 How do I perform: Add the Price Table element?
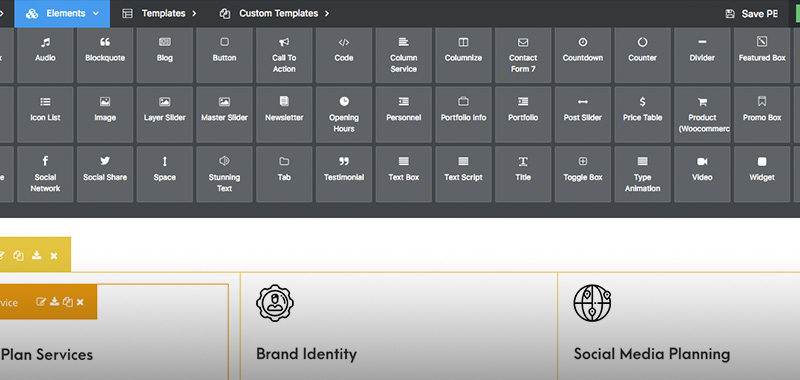tap(642, 115)
